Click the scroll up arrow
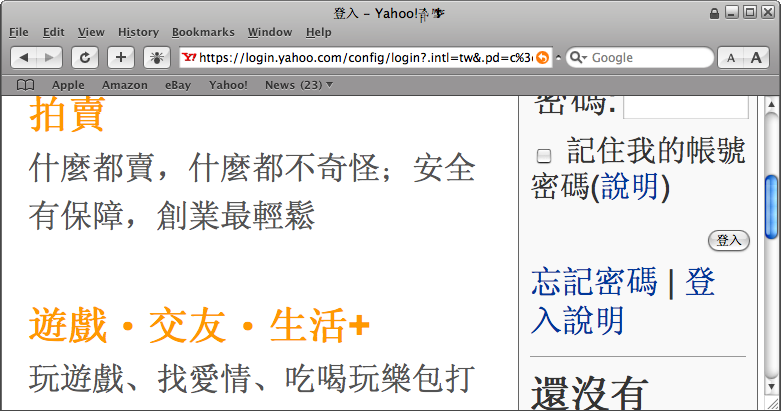781x411 pixels. 771,104
